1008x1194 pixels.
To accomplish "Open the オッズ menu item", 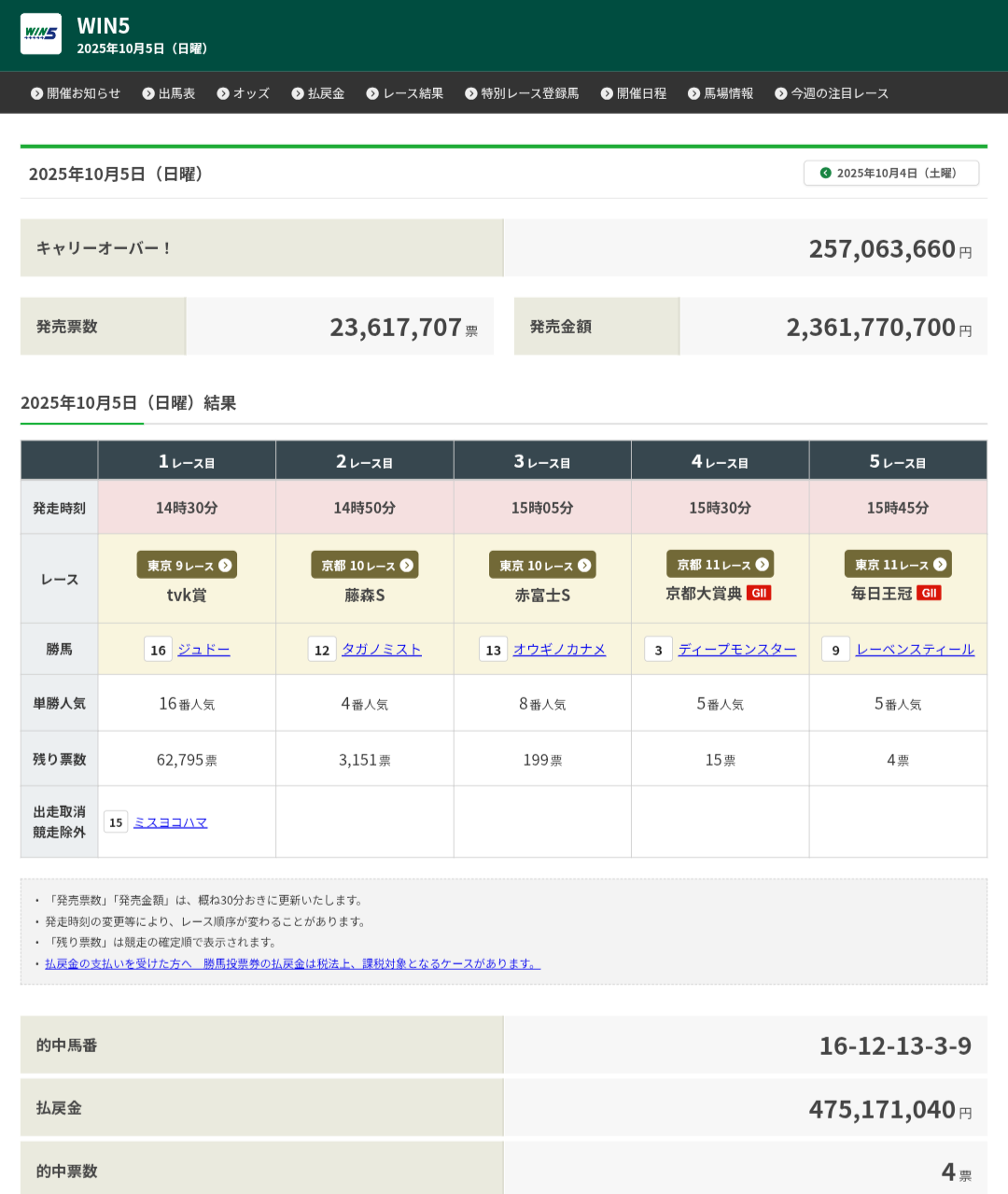I will [x=244, y=93].
